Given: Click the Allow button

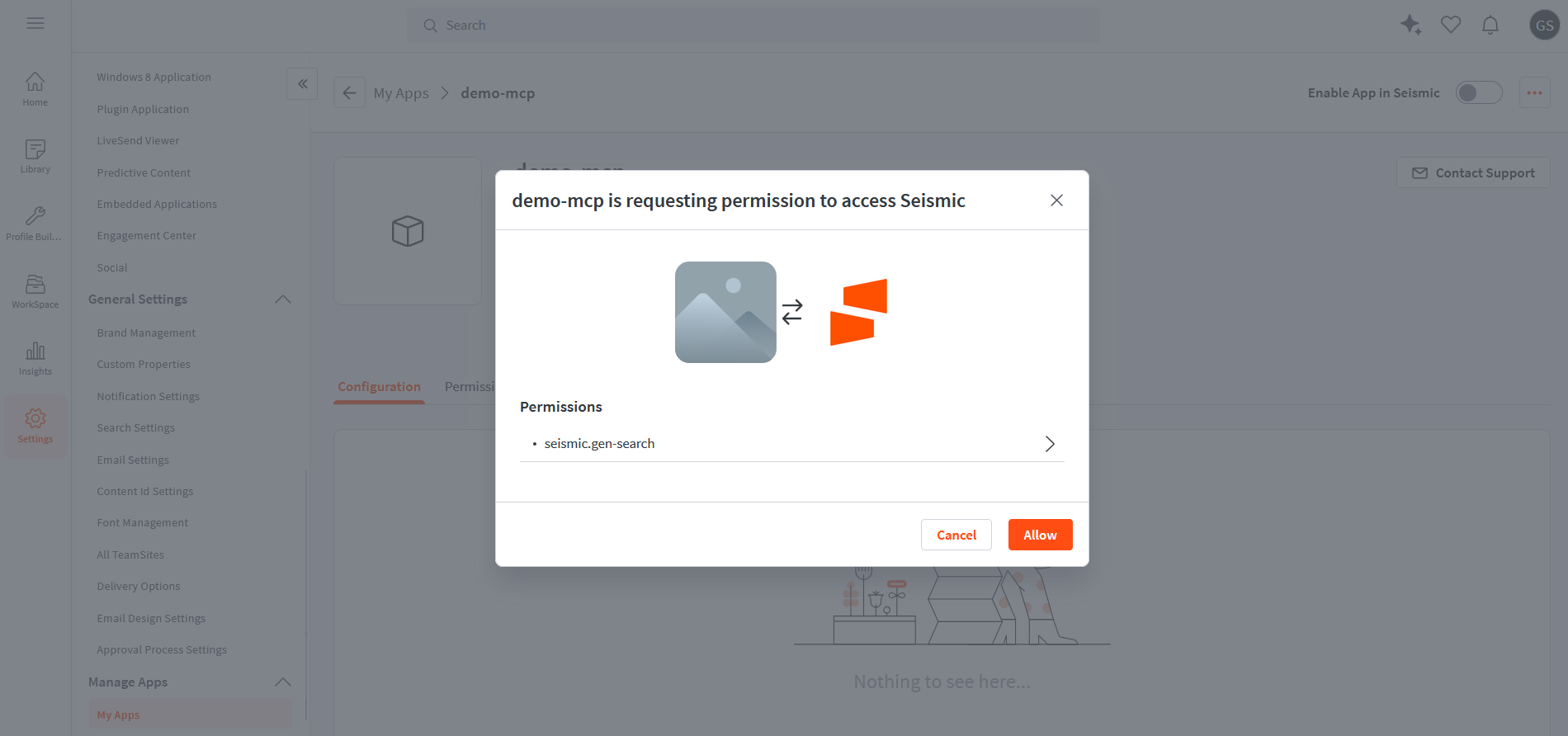Looking at the screenshot, I should [1040, 535].
